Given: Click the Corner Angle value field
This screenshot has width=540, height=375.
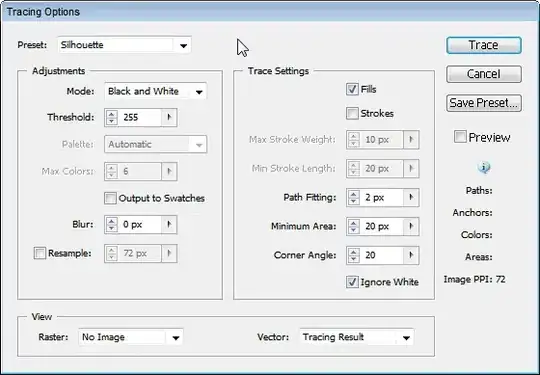Looking at the screenshot, I should 382,255.
